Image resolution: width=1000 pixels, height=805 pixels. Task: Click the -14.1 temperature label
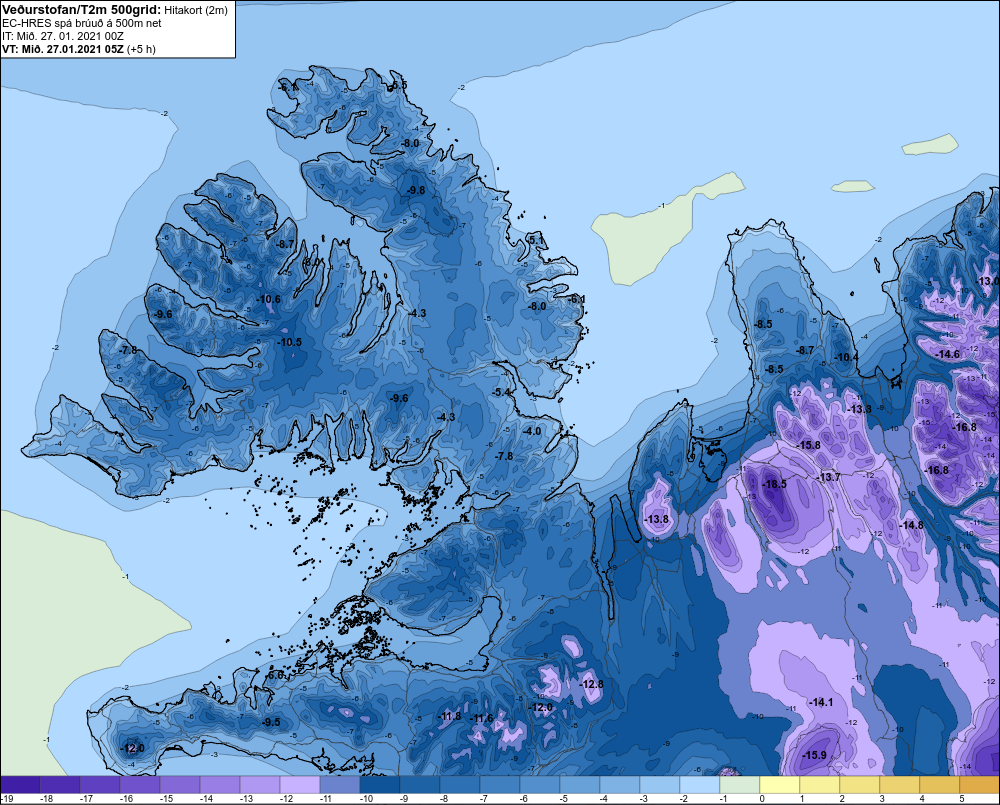(x=821, y=702)
